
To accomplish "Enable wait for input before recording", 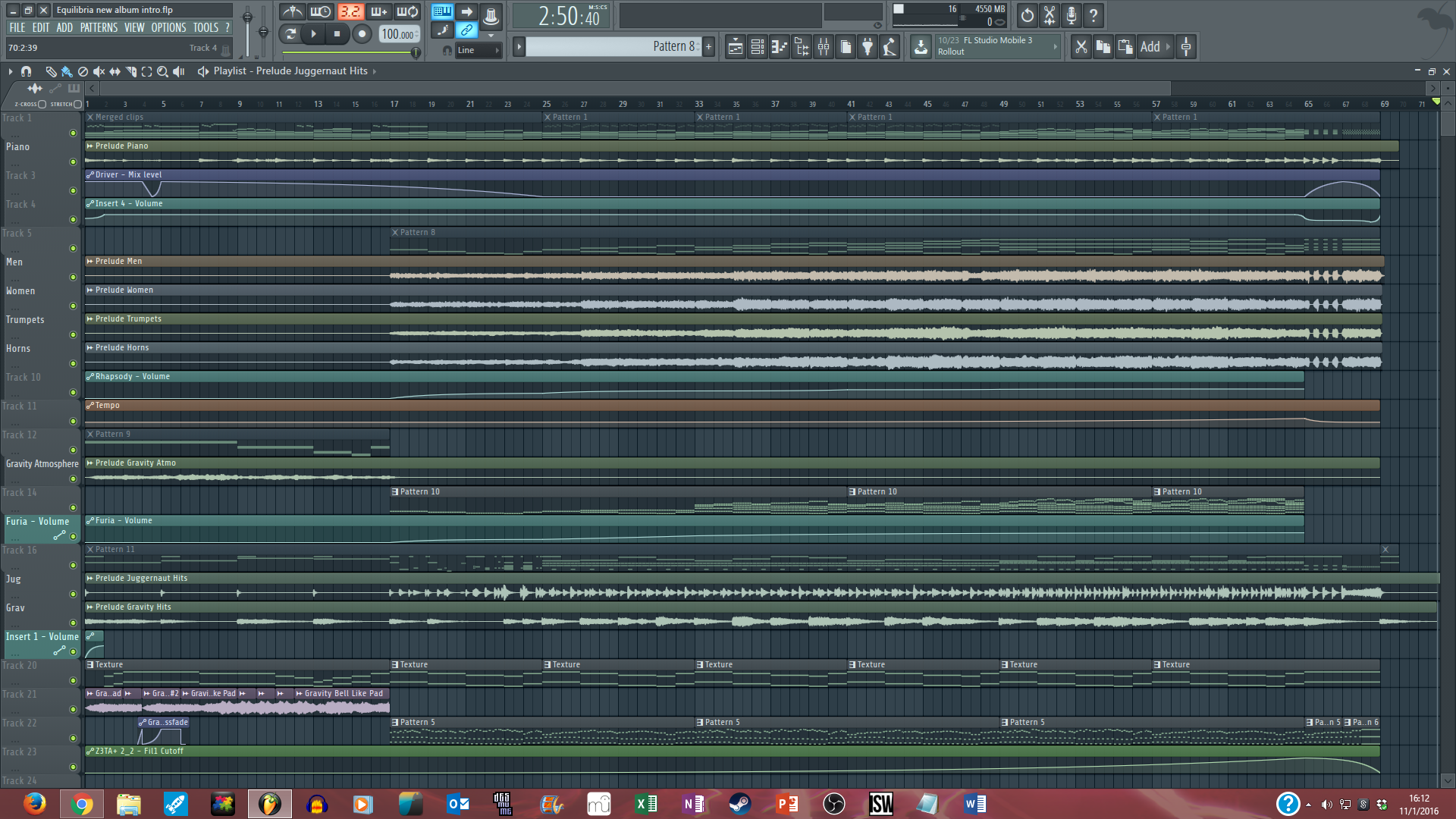I will pyautogui.click(x=321, y=12).
